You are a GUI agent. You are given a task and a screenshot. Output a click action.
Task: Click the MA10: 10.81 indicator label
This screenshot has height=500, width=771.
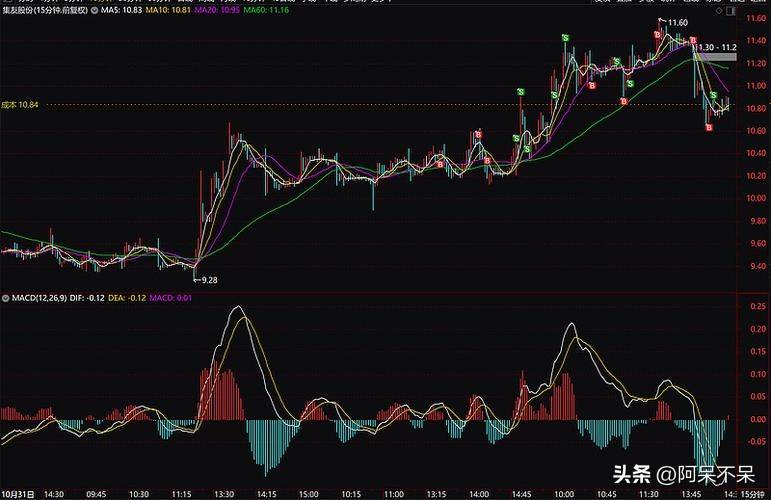(x=168, y=10)
